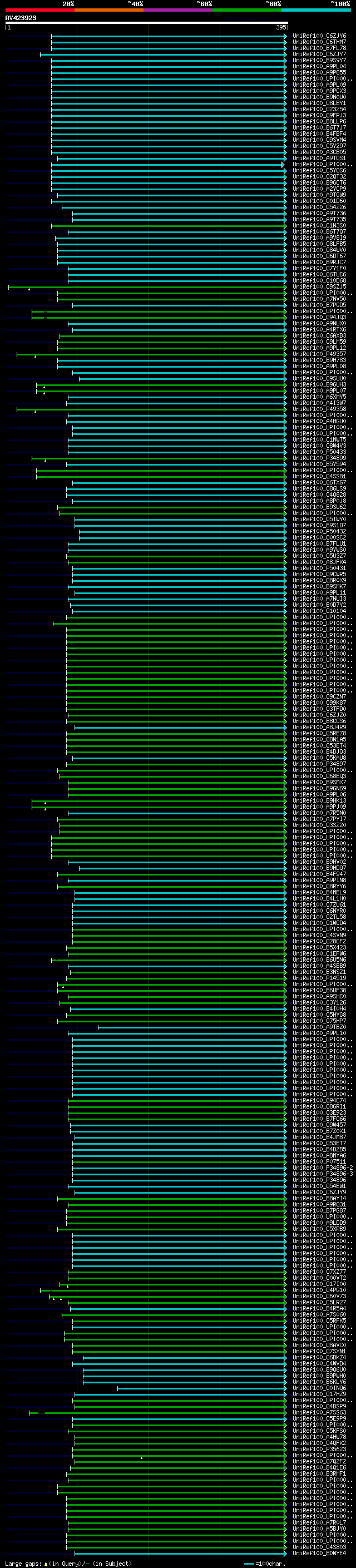356x1568 pixels.
Task: Click the label UniRef100_Q9CZN7
Action: 319,697
